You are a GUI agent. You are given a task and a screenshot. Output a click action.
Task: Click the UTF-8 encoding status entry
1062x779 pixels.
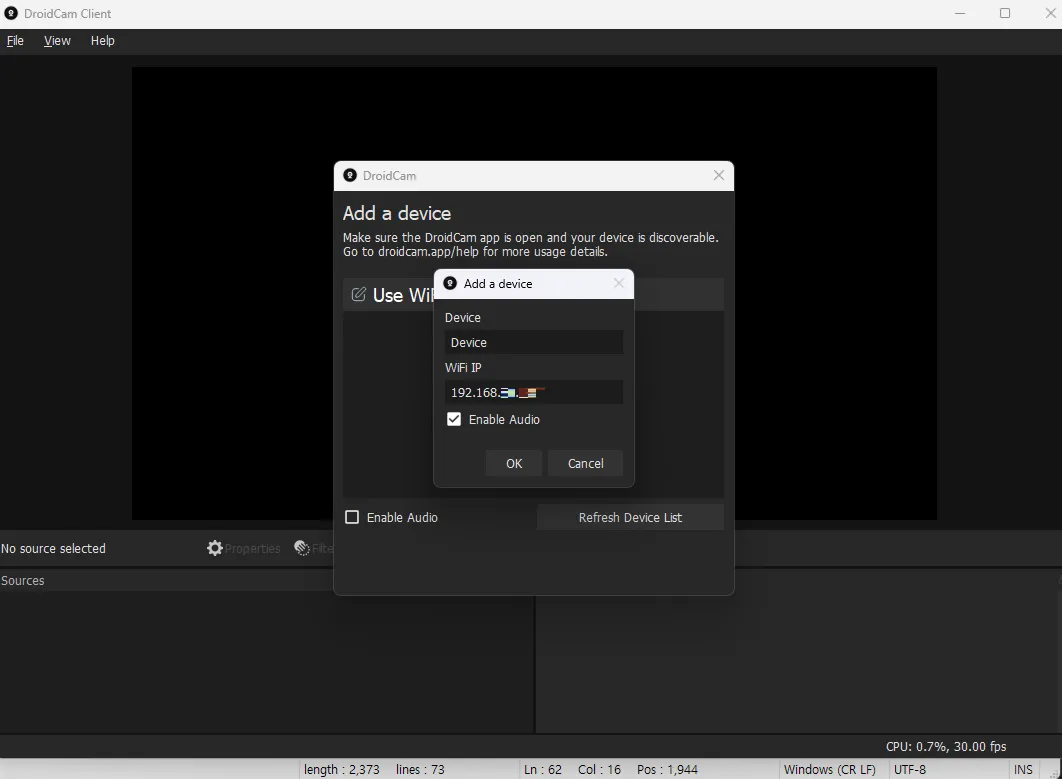point(910,770)
